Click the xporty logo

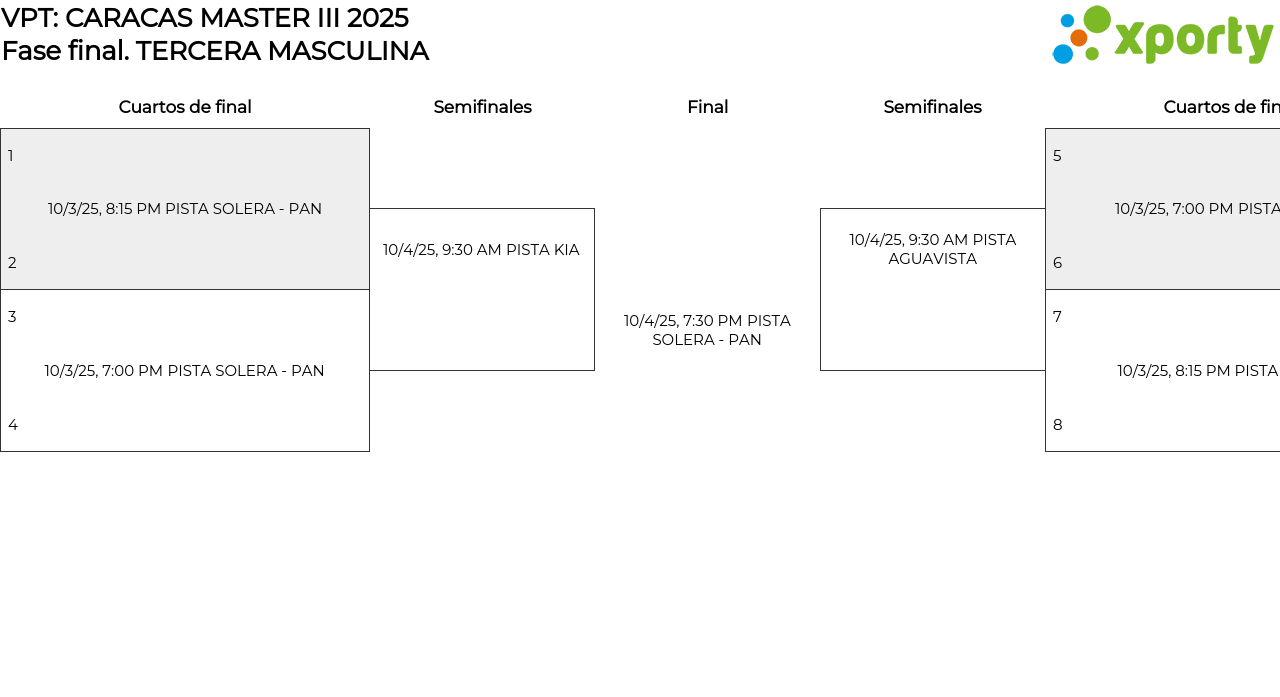click(1162, 36)
